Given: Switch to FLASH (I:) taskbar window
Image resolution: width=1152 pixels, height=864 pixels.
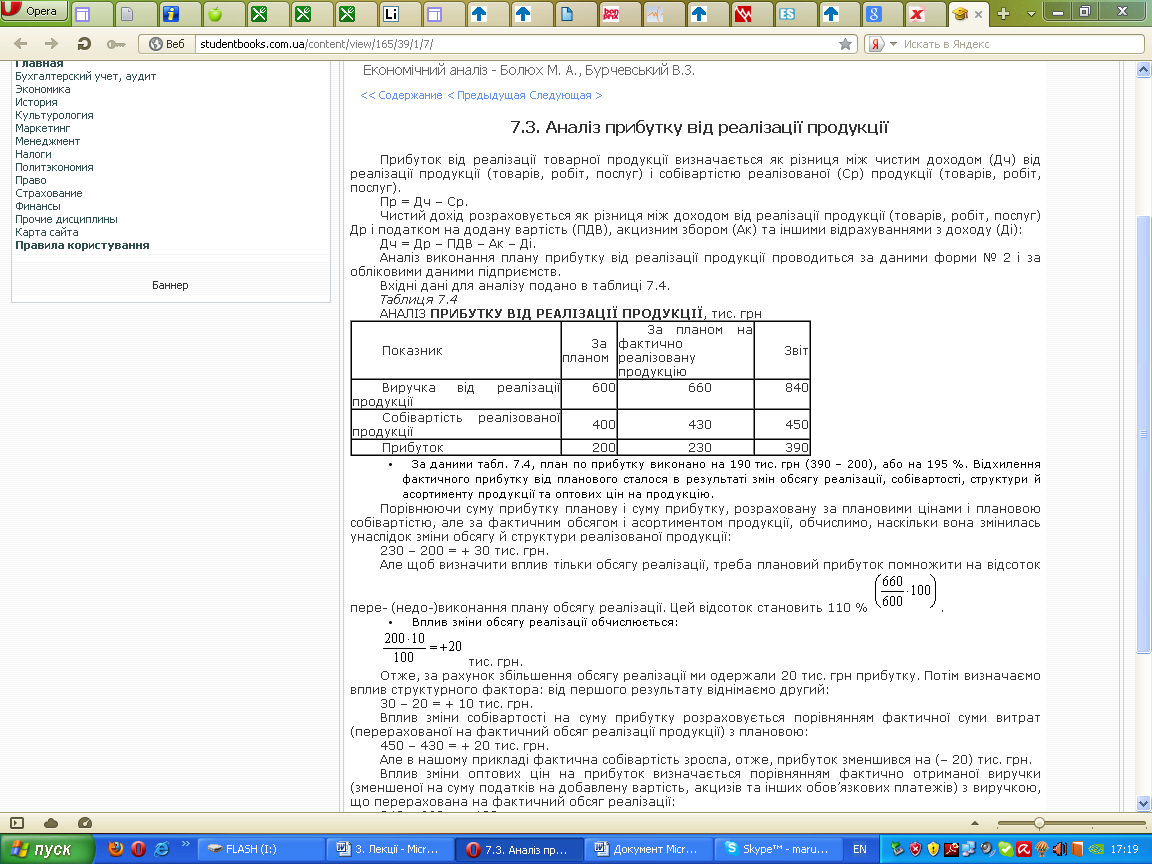Looking at the screenshot, I should [261, 849].
